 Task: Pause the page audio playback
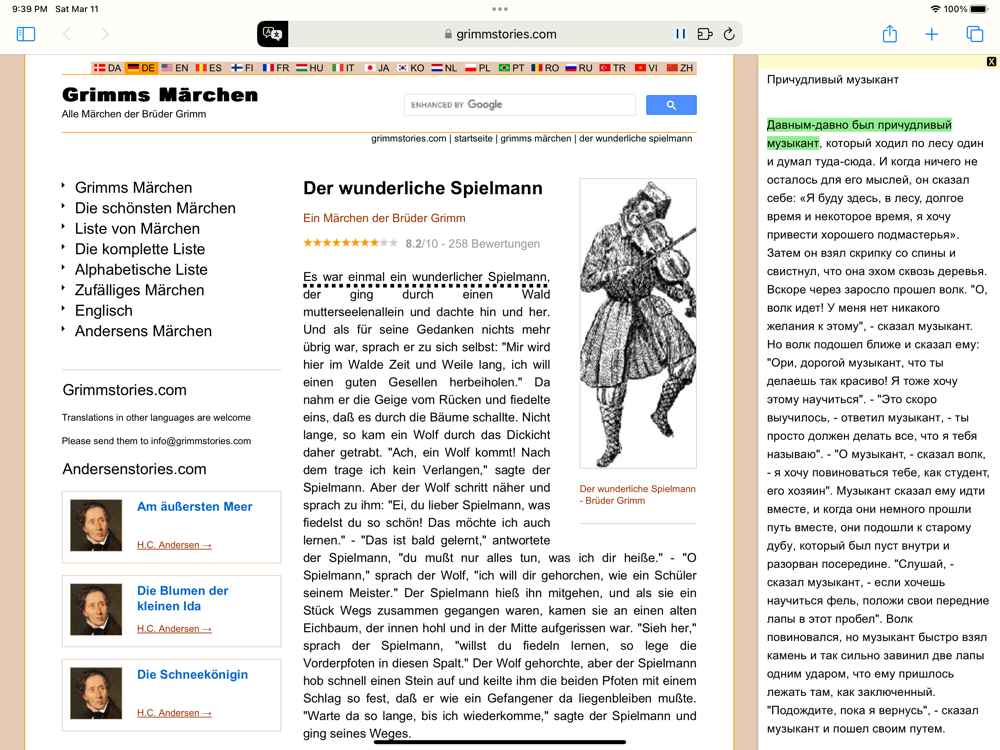click(680, 34)
